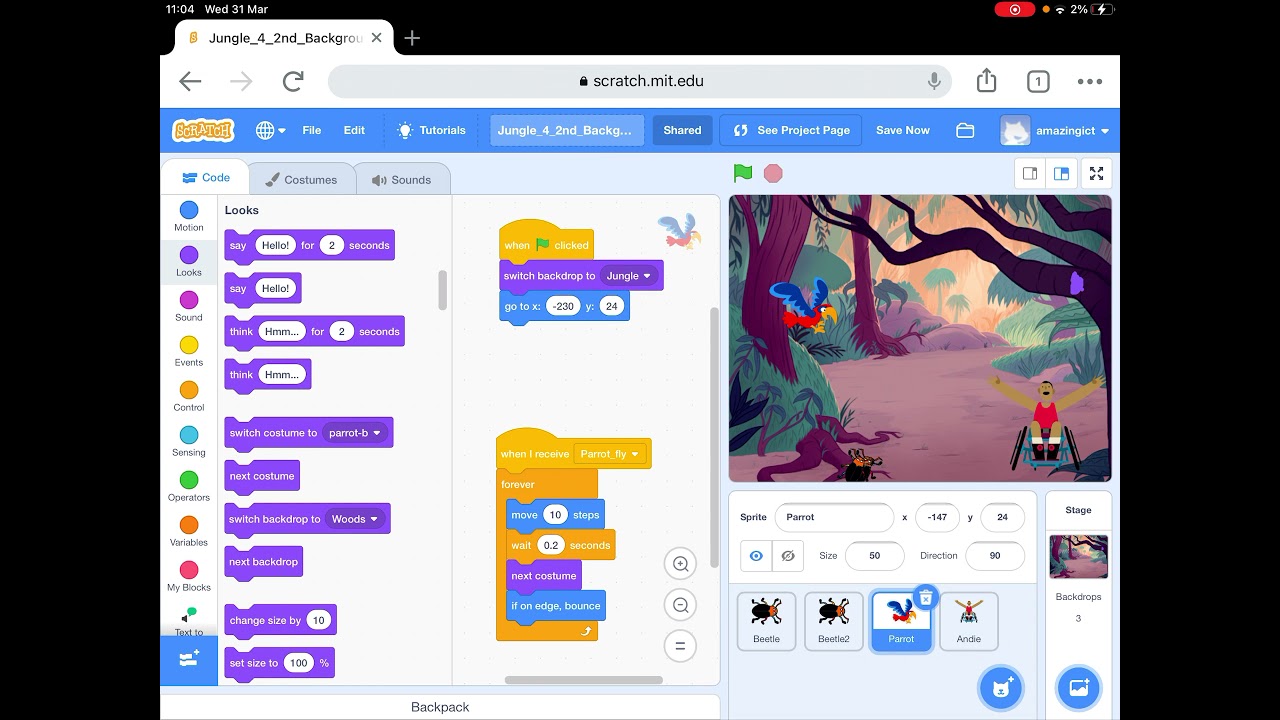This screenshot has height=720, width=1280.
Task: Stop the project with the red stop icon
Action: point(773,173)
